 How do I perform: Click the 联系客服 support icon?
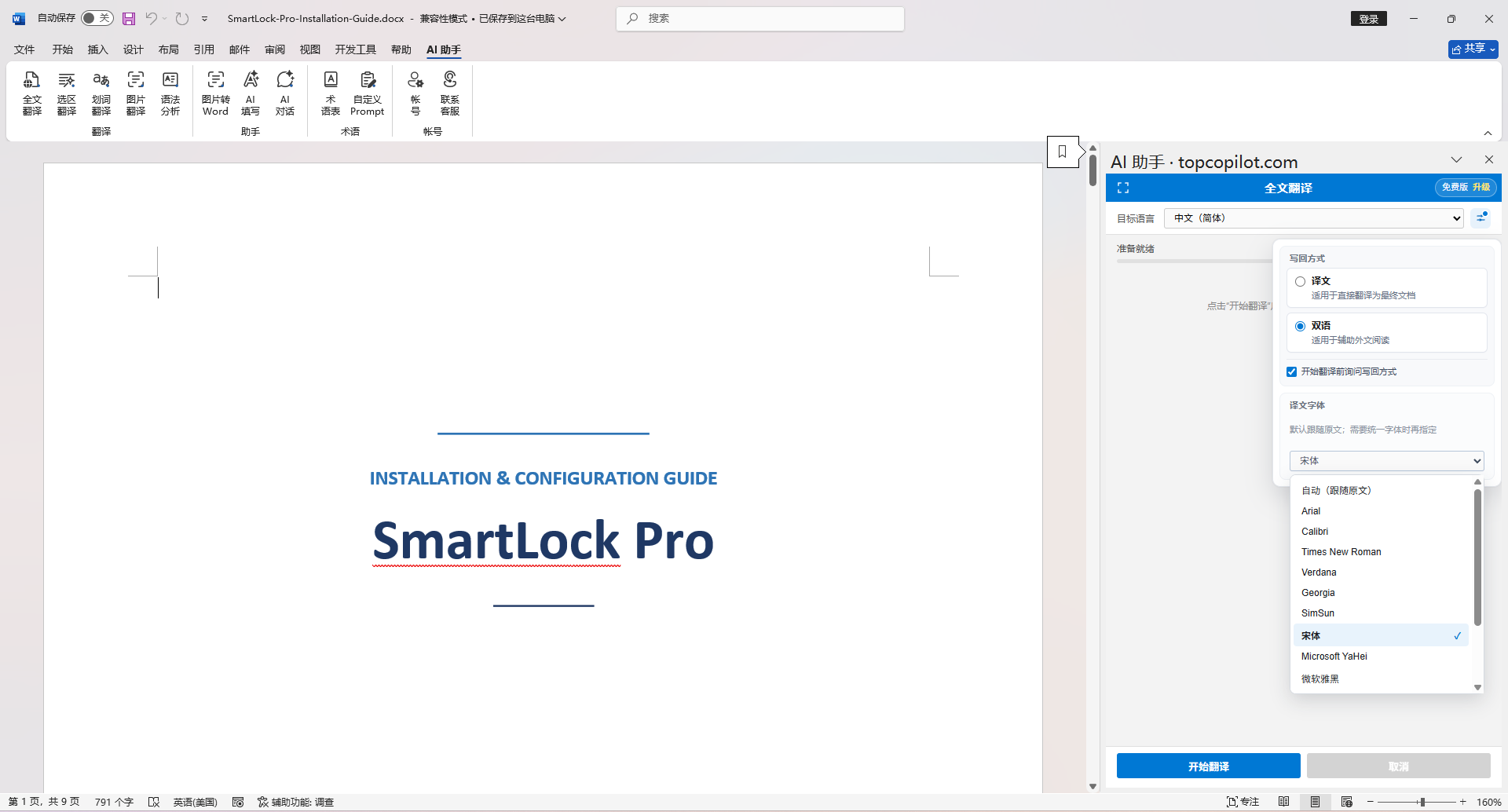pyautogui.click(x=450, y=93)
